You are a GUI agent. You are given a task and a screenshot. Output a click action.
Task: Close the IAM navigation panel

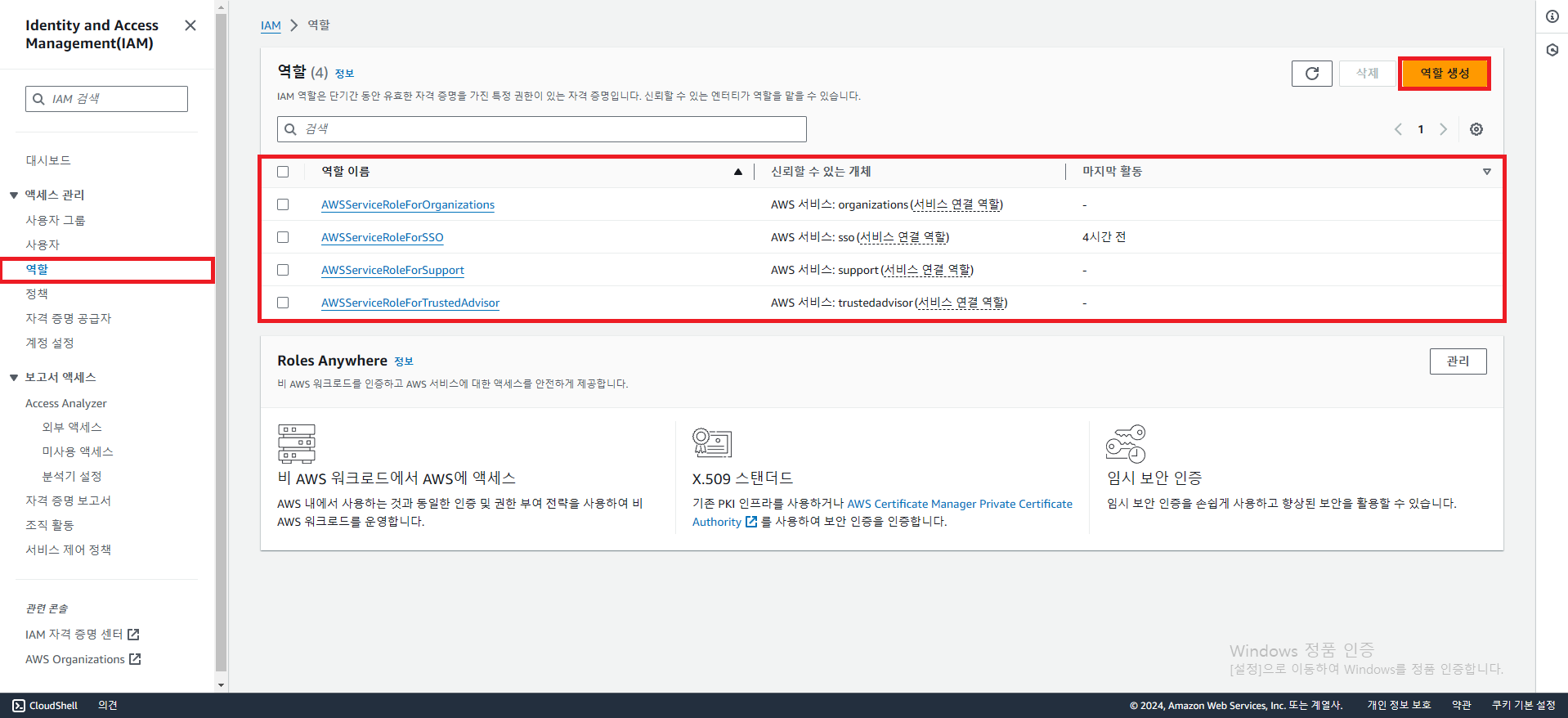(190, 25)
